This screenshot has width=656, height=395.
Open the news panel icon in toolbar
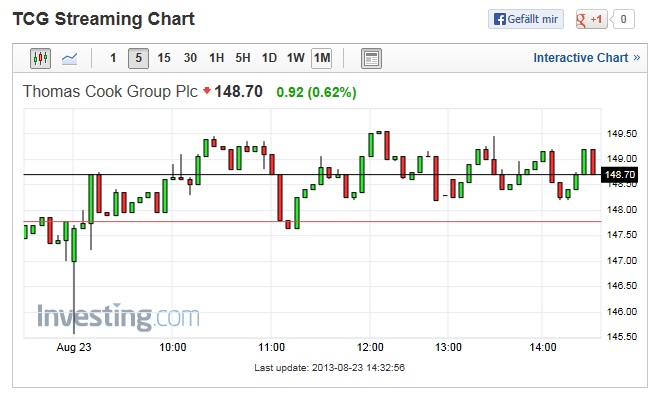pos(371,58)
